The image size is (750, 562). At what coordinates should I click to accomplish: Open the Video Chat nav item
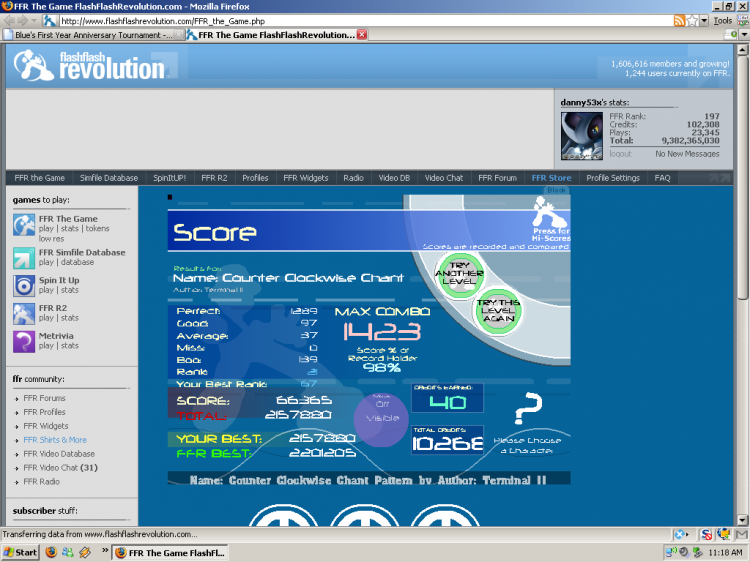pyautogui.click(x=444, y=178)
